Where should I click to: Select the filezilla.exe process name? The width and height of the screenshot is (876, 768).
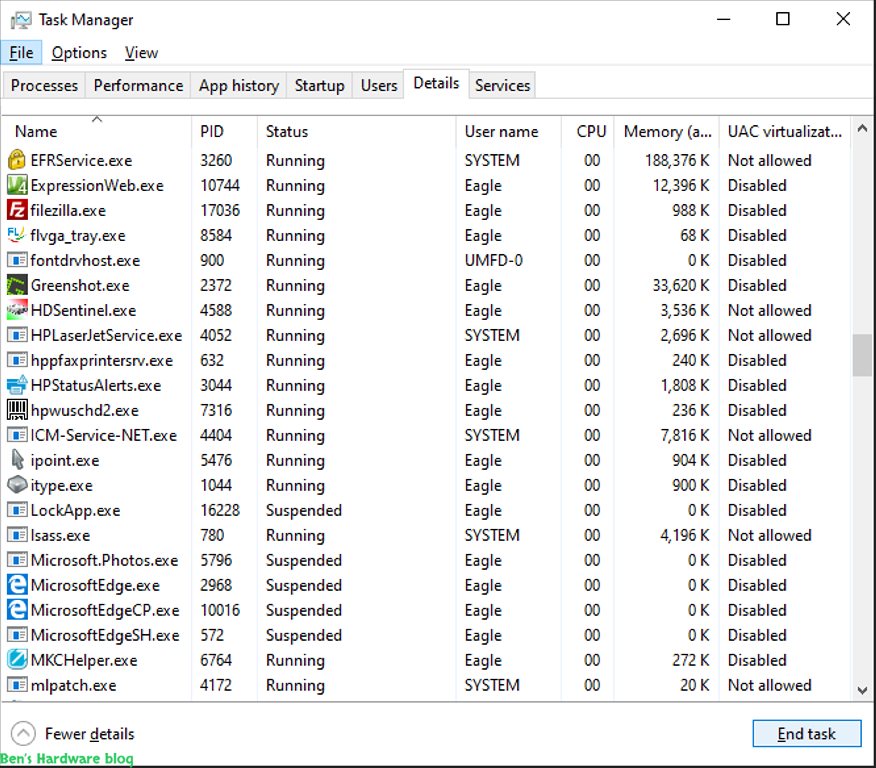(x=68, y=211)
